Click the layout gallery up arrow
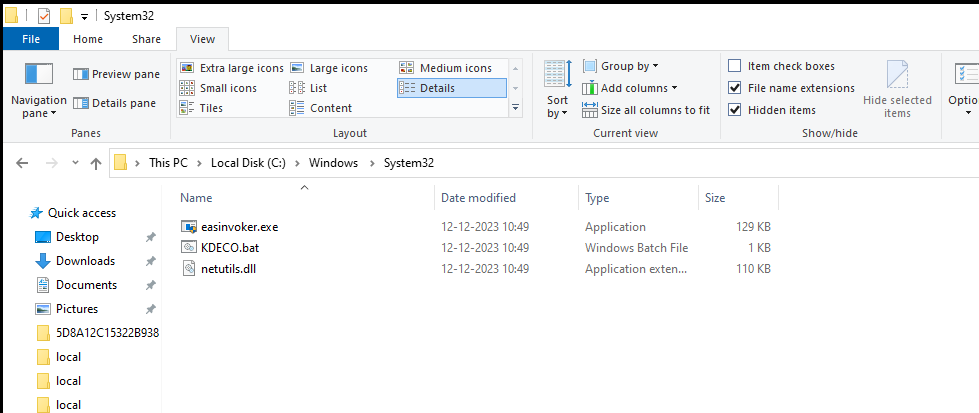Screen dimensions: 979x413 coord(515,68)
